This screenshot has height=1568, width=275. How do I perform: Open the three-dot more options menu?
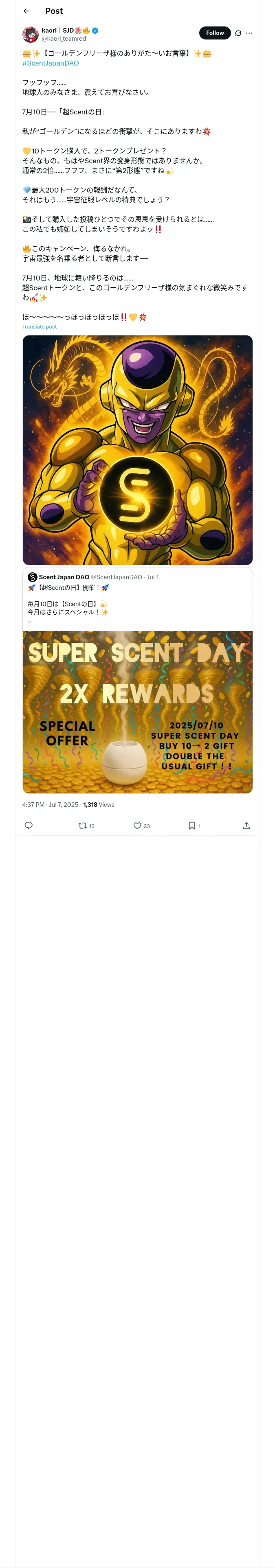pyautogui.click(x=249, y=33)
